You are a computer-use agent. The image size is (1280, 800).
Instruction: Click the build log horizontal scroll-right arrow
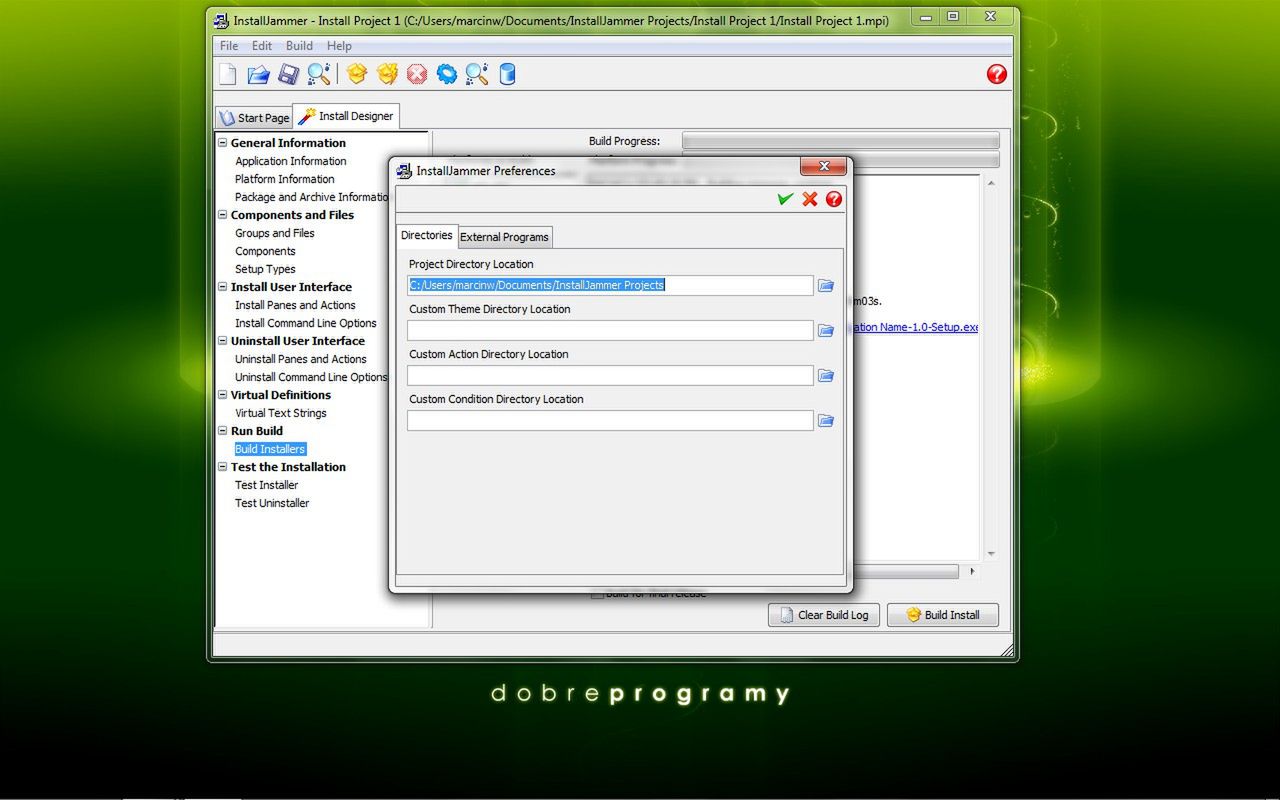click(x=972, y=572)
